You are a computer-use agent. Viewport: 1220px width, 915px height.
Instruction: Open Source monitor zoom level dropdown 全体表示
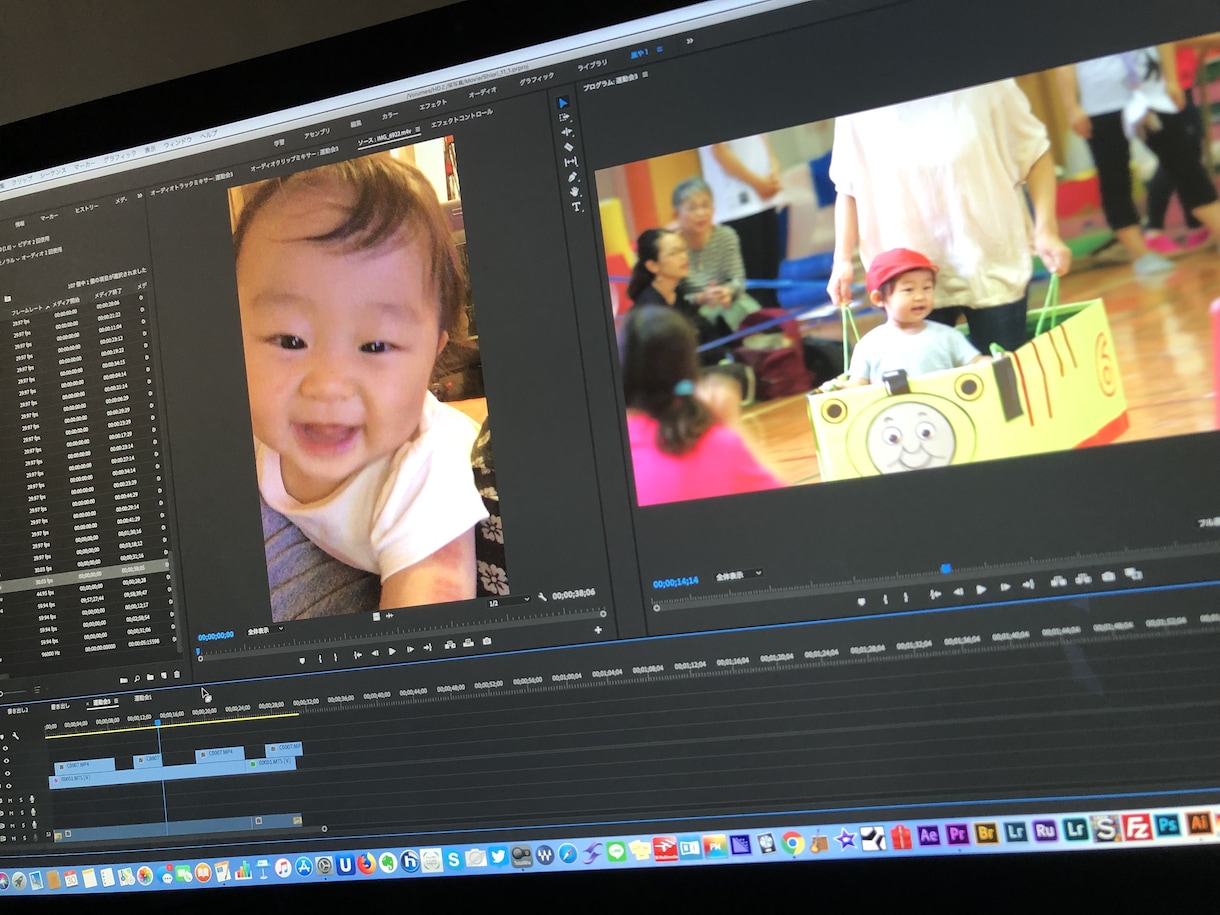tap(264, 630)
